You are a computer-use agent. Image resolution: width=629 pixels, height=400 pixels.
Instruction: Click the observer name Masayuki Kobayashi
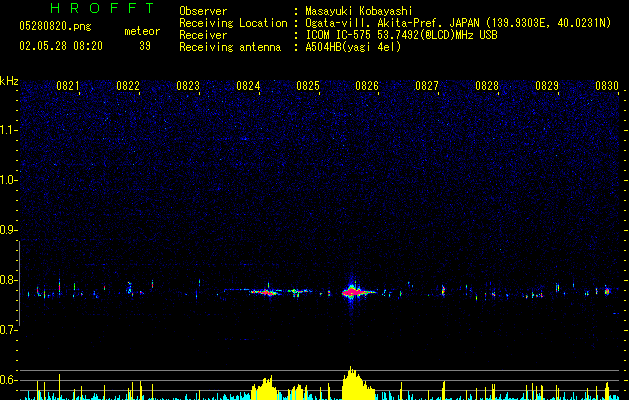pos(359,11)
